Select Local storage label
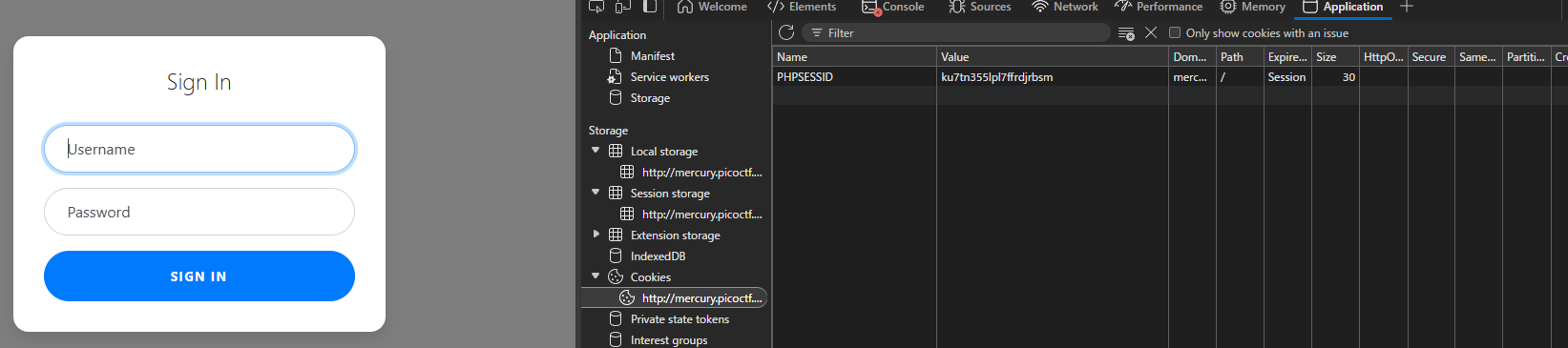The image size is (1568, 348). click(664, 152)
